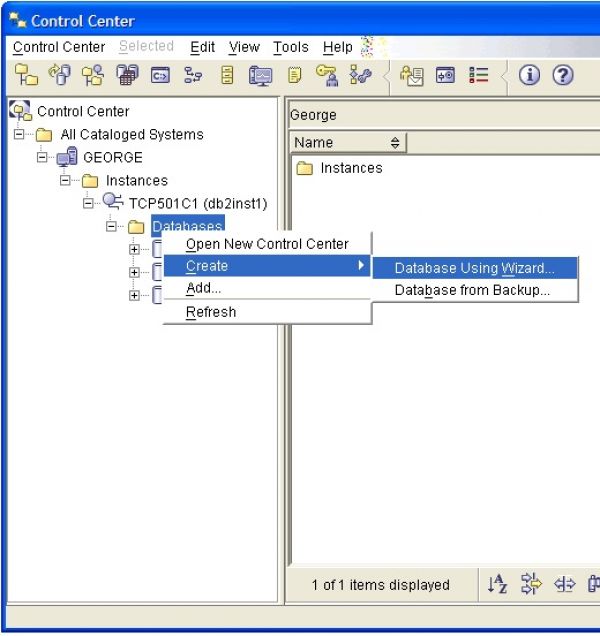Open the Task Center icon

point(193,75)
